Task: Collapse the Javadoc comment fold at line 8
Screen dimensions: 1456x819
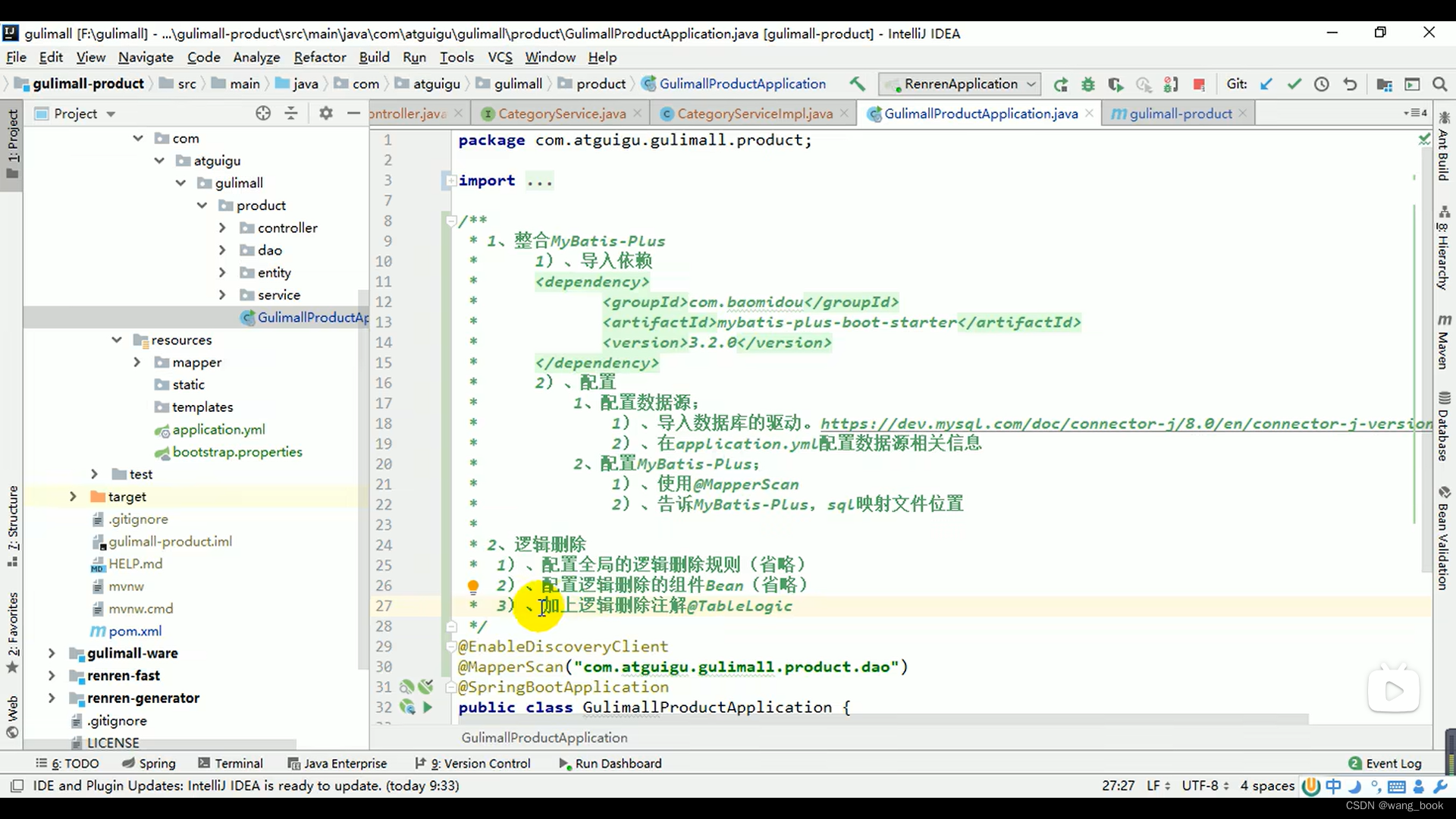Action: click(451, 221)
